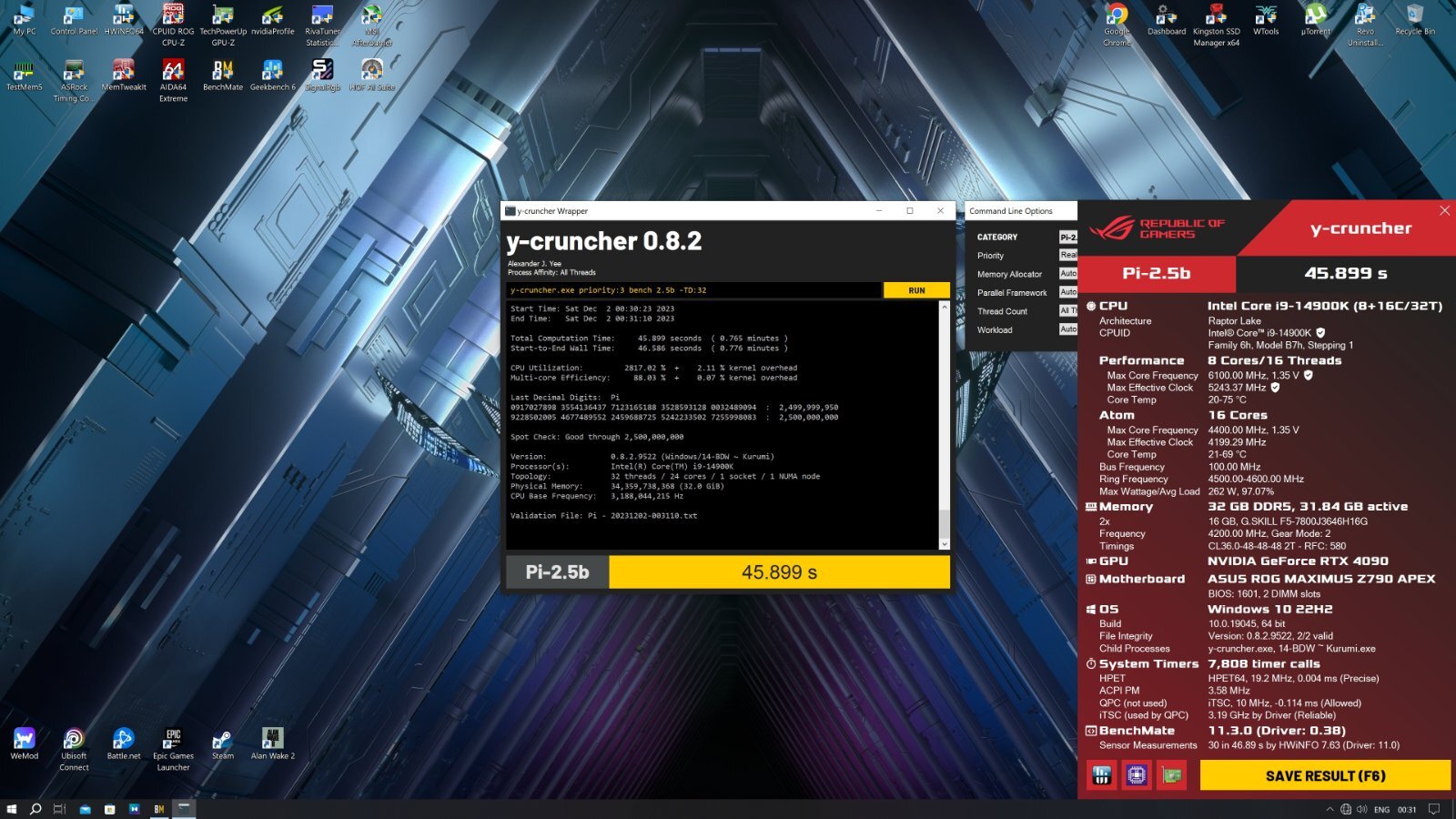Open the Memory Allocator dropdown
This screenshot has height=819, width=1456.
click(1068, 274)
